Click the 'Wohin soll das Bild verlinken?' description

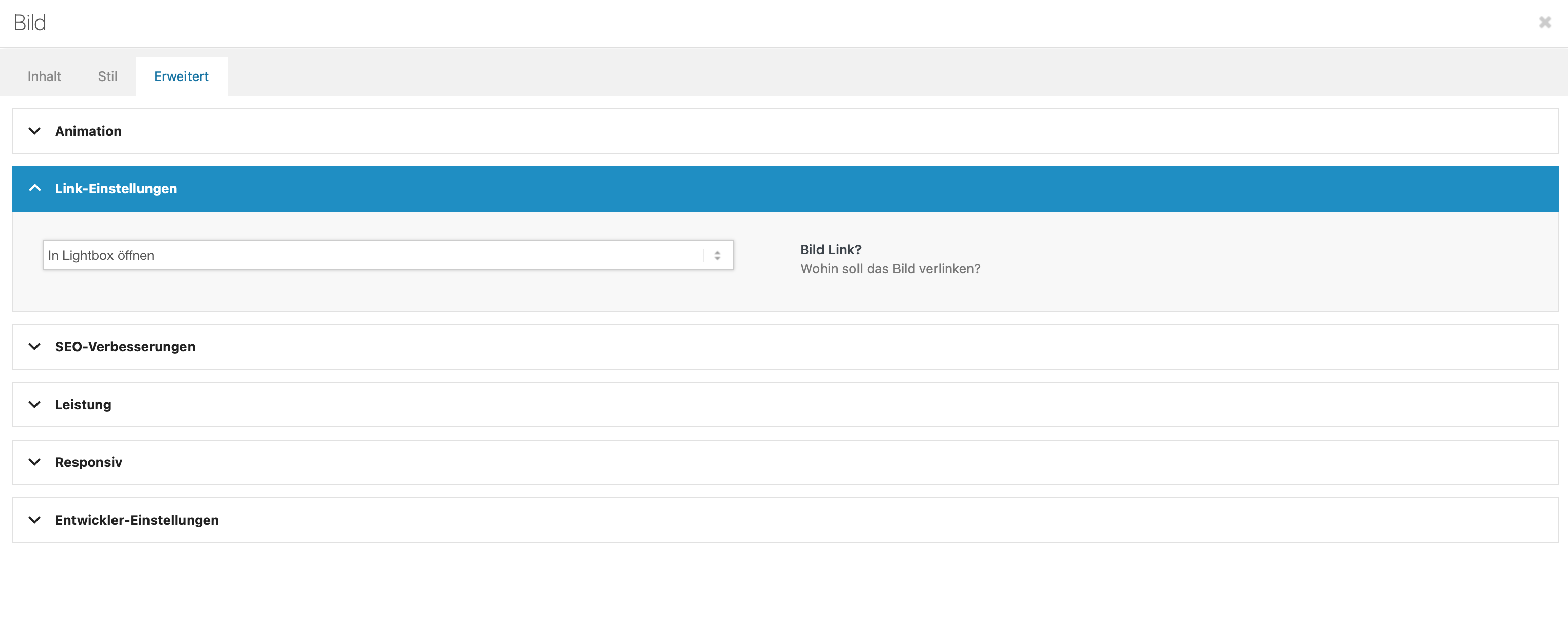[x=890, y=269]
